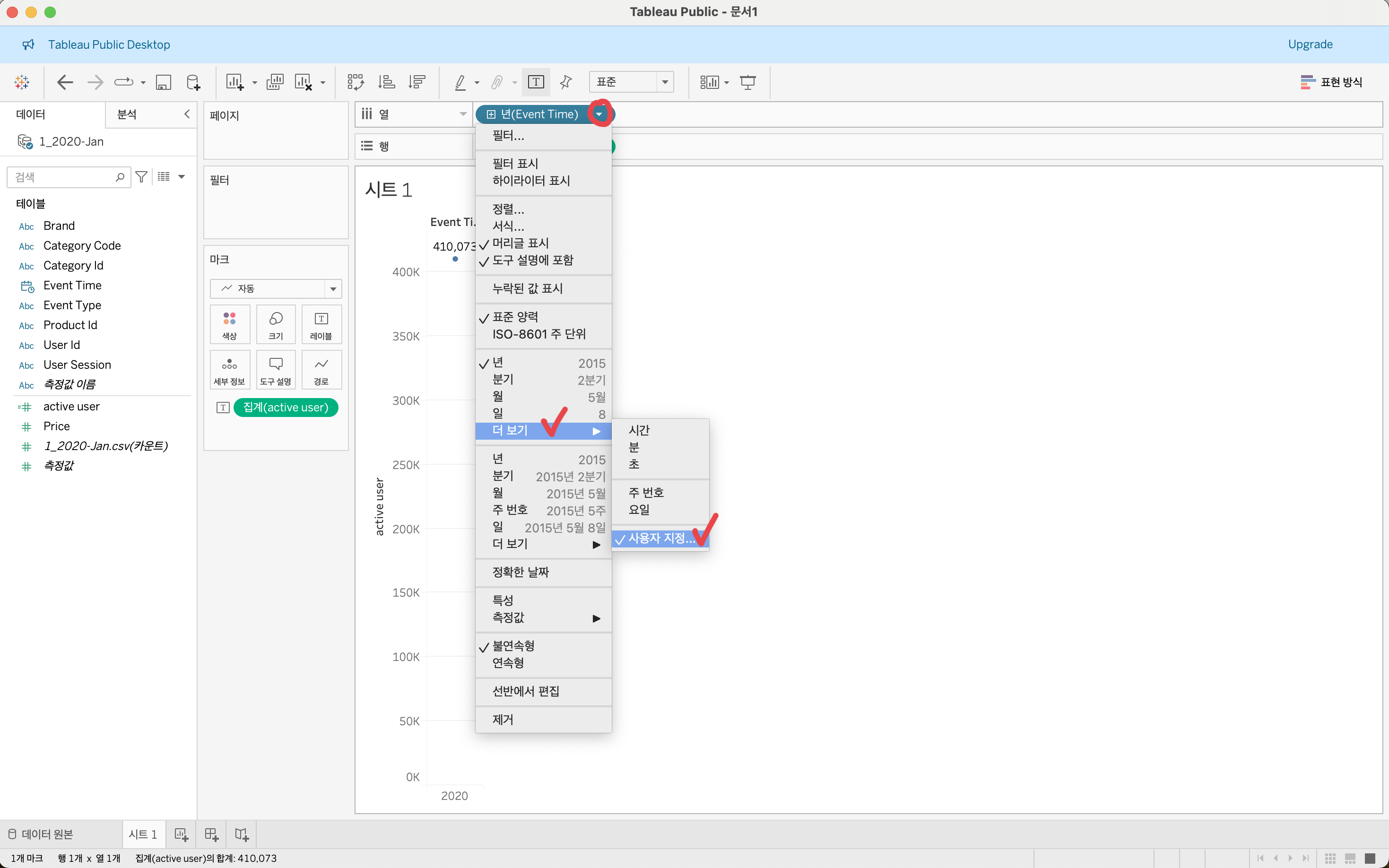Open presentation mode icon
The width and height of the screenshot is (1389, 868).
(747, 82)
